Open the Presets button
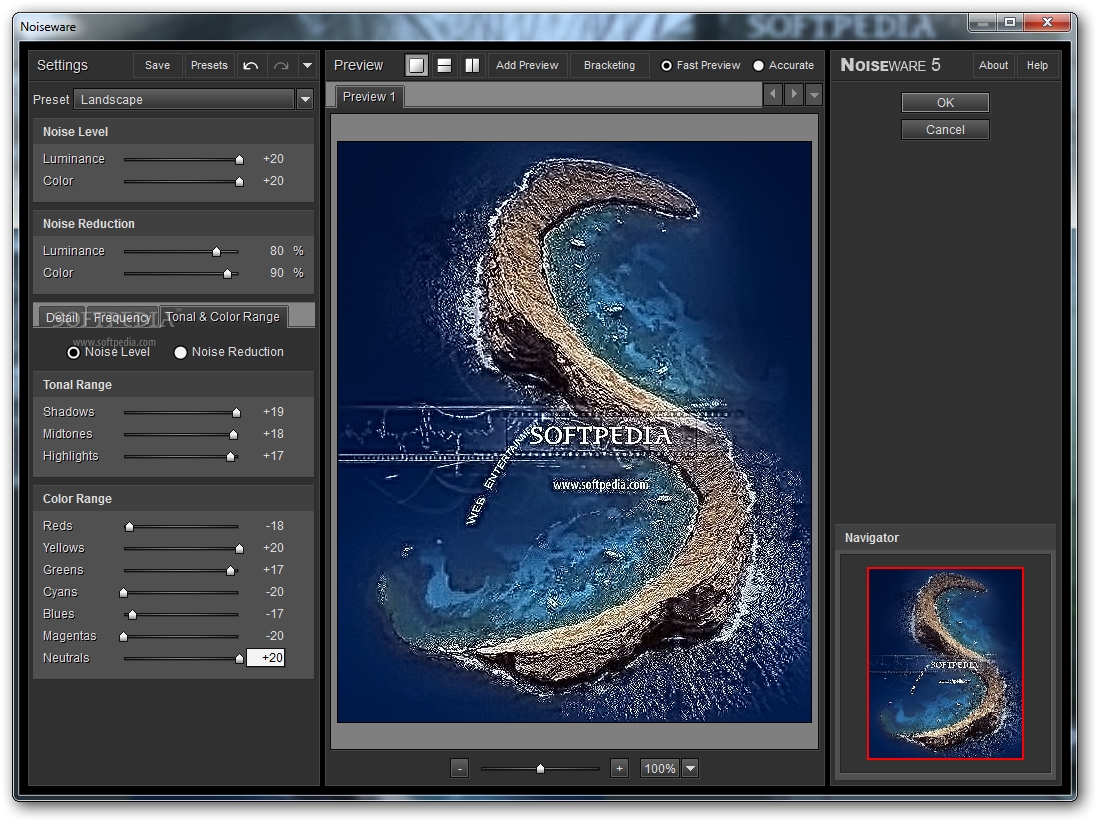1098x822 pixels. [209, 65]
